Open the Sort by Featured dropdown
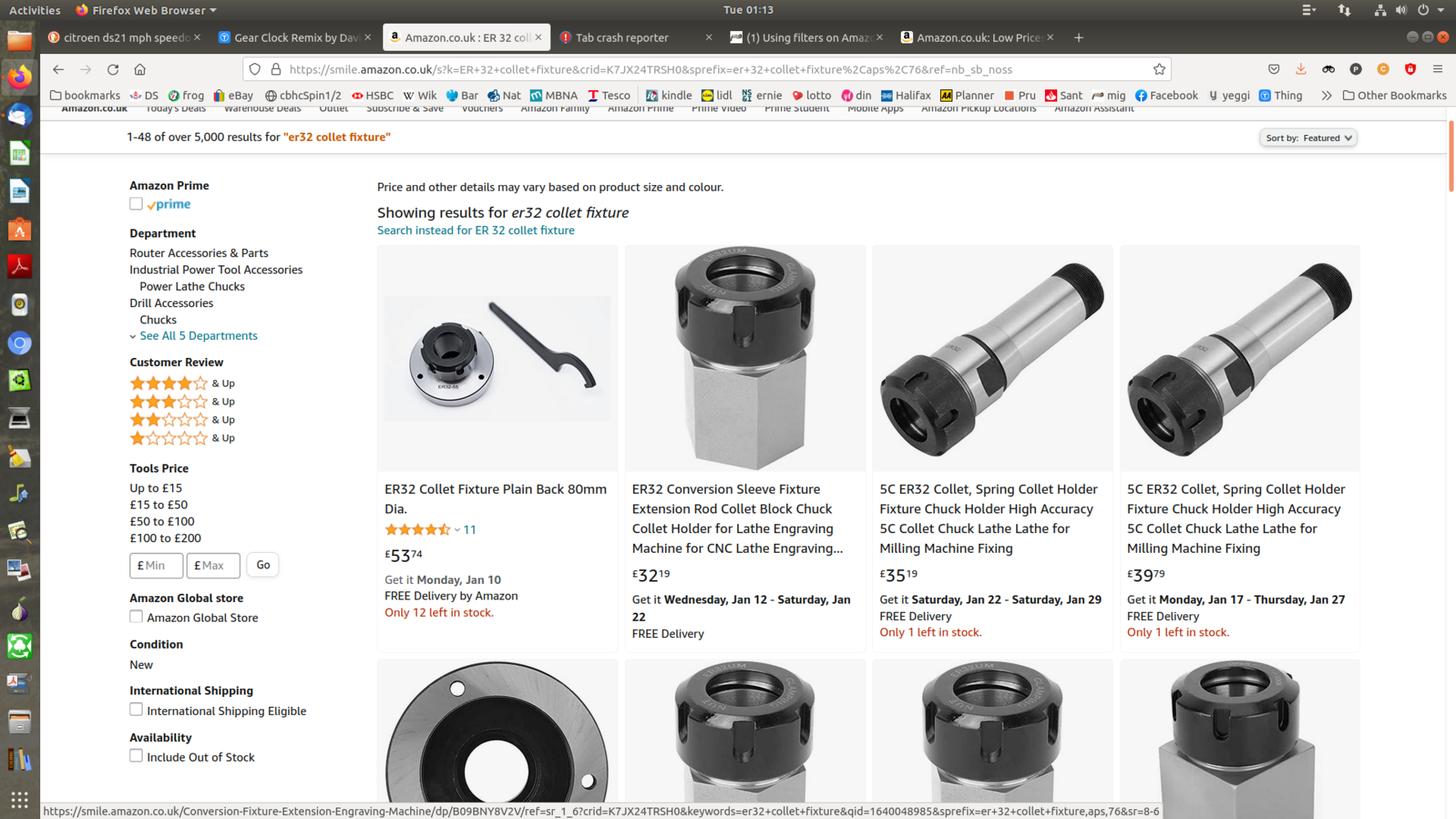Image resolution: width=1456 pixels, height=819 pixels. click(x=1308, y=138)
